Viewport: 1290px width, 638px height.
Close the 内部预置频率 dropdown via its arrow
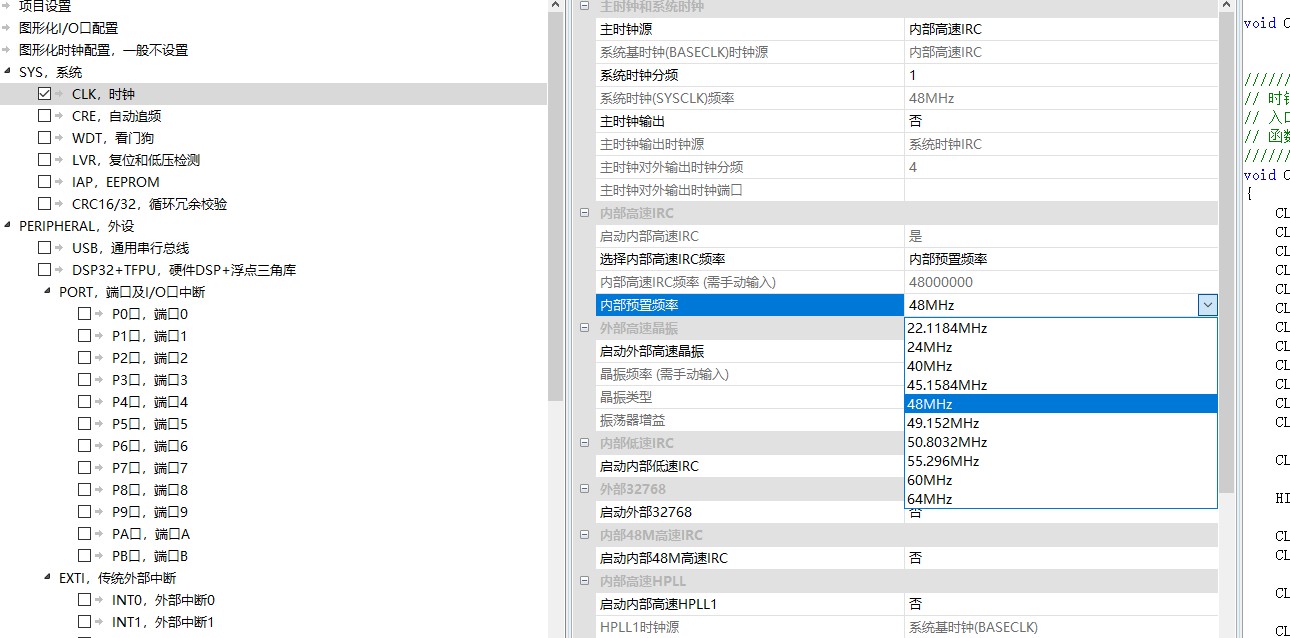click(x=1208, y=305)
